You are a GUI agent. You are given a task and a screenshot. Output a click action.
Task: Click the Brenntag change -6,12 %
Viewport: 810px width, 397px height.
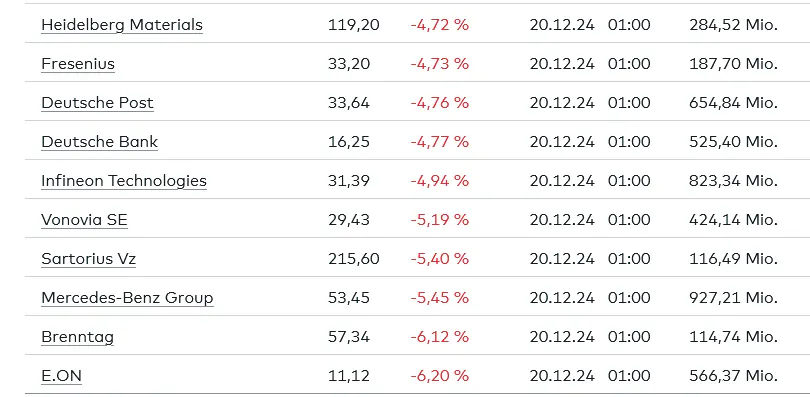coord(440,337)
